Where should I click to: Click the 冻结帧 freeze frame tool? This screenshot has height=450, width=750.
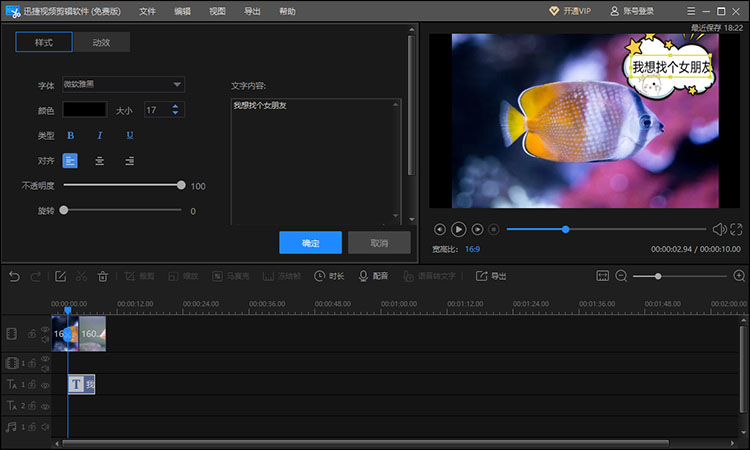(282, 276)
